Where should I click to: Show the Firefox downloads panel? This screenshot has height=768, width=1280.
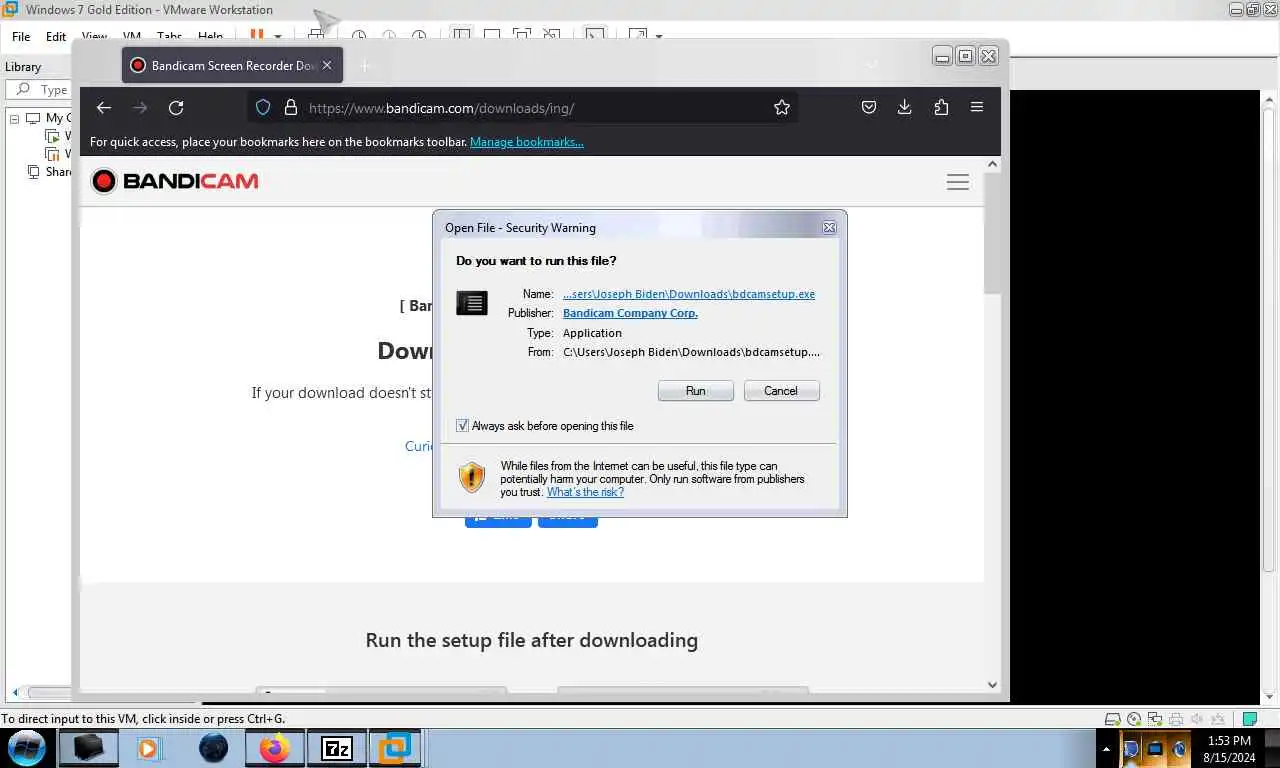[x=905, y=108]
